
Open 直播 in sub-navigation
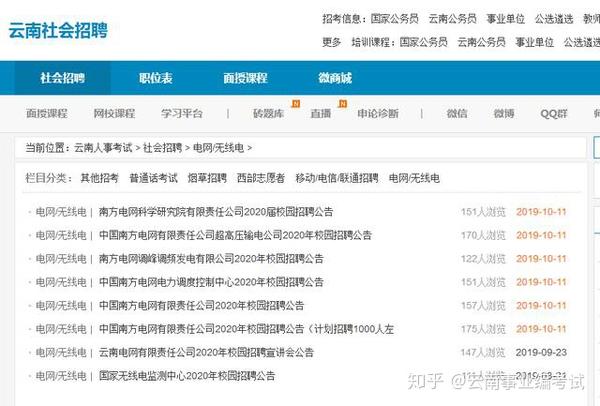321,113
